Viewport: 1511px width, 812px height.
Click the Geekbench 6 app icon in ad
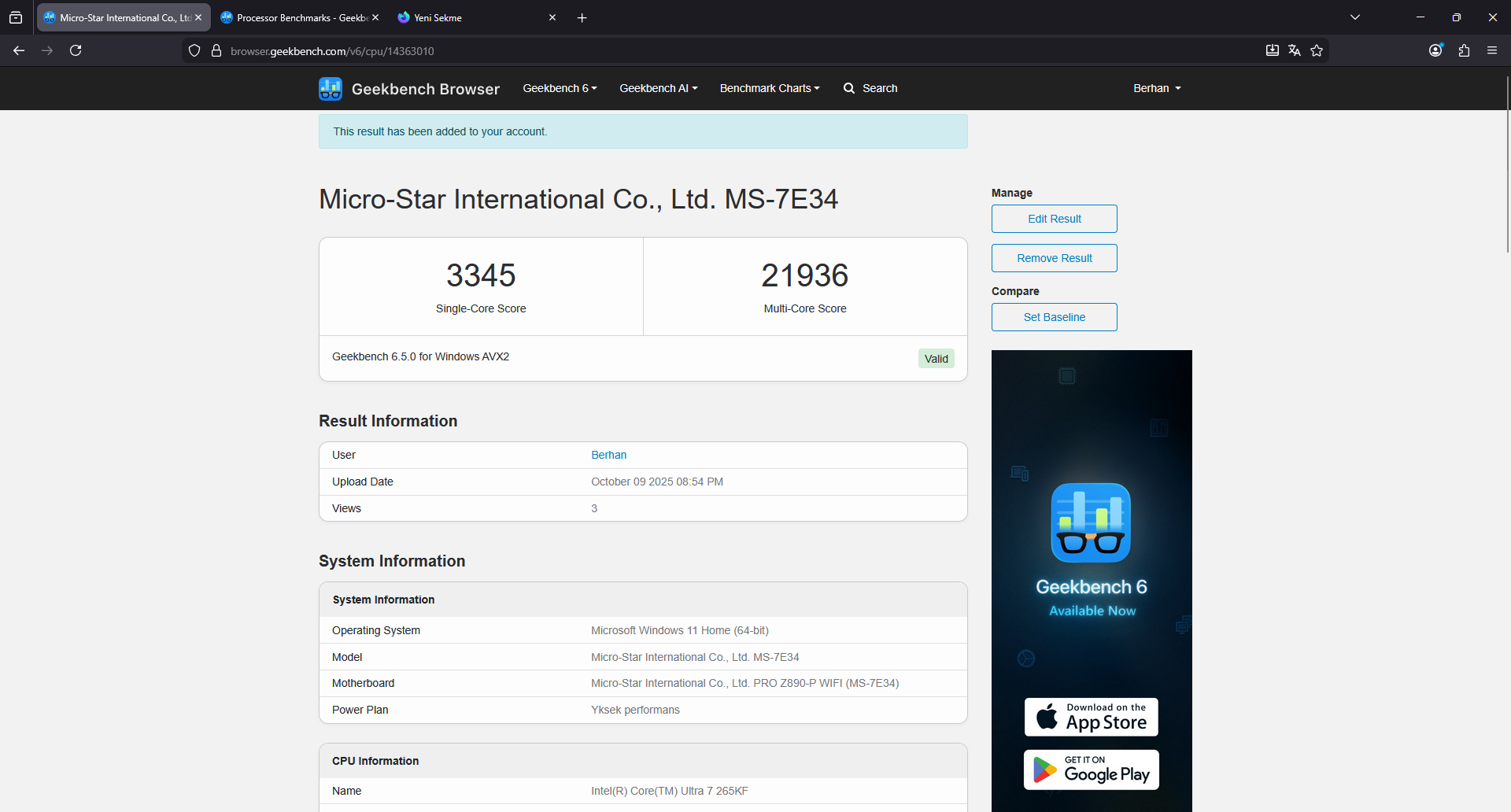(1091, 522)
